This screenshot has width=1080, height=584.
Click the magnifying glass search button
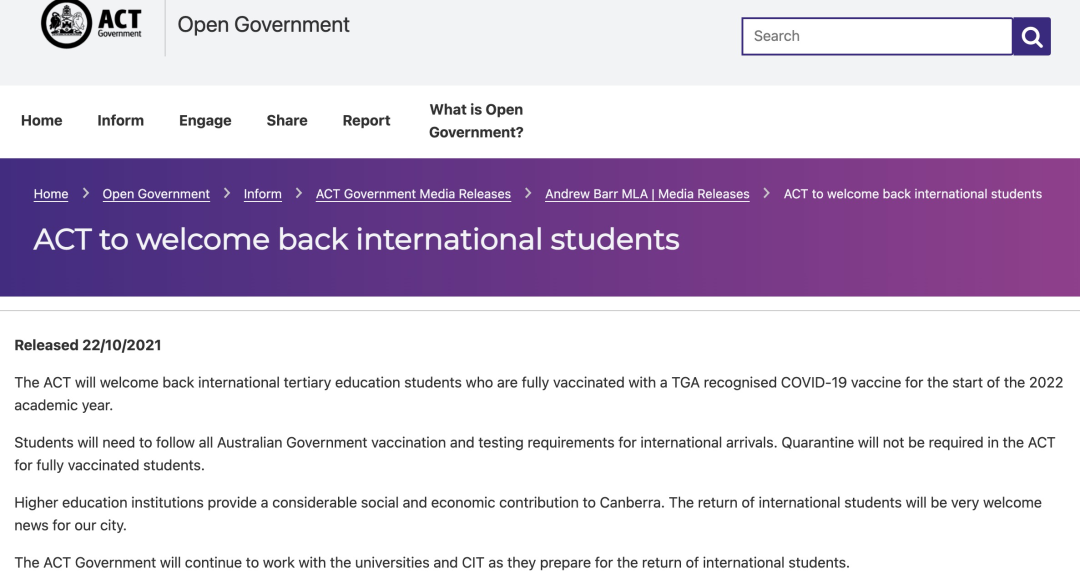click(1031, 36)
